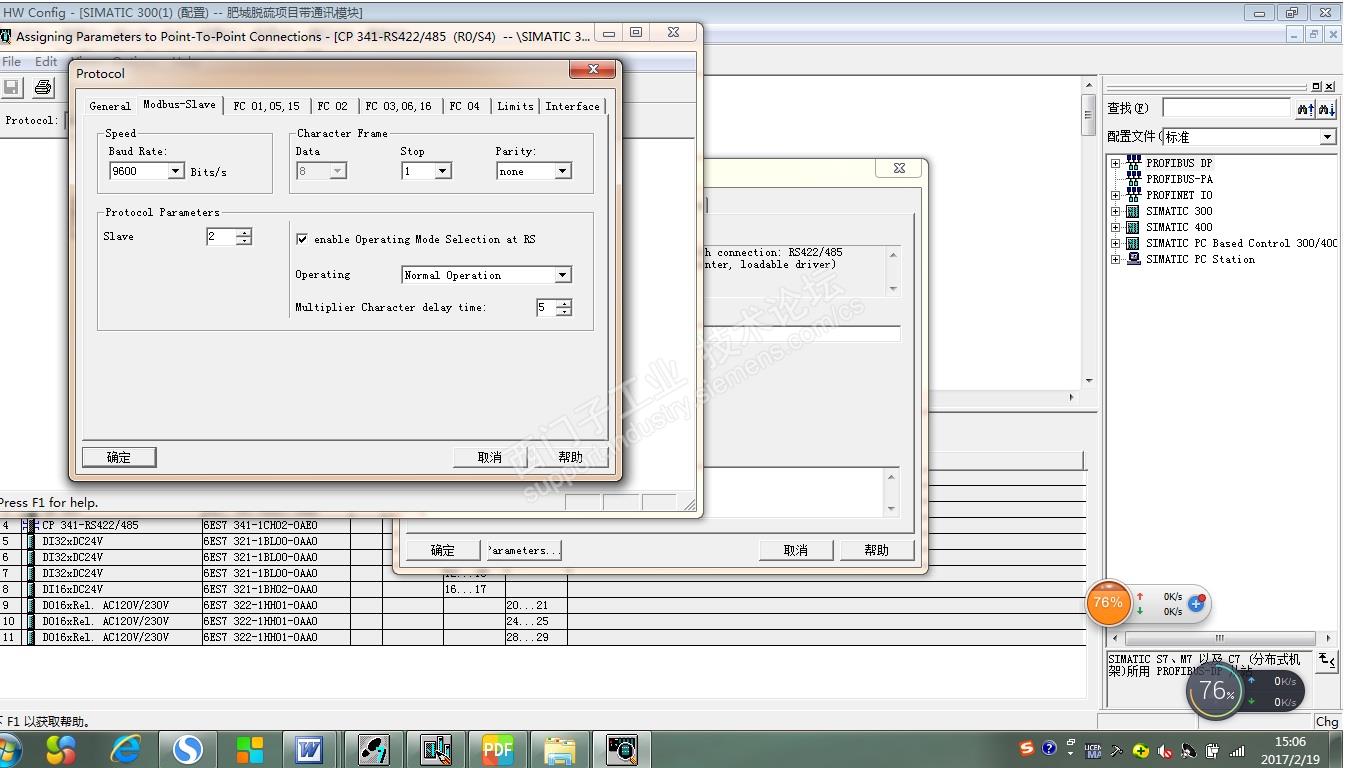Screen dimensions: 1366x768
Task: Click the Parameters... button in the properties dialog
Action: (524, 550)
